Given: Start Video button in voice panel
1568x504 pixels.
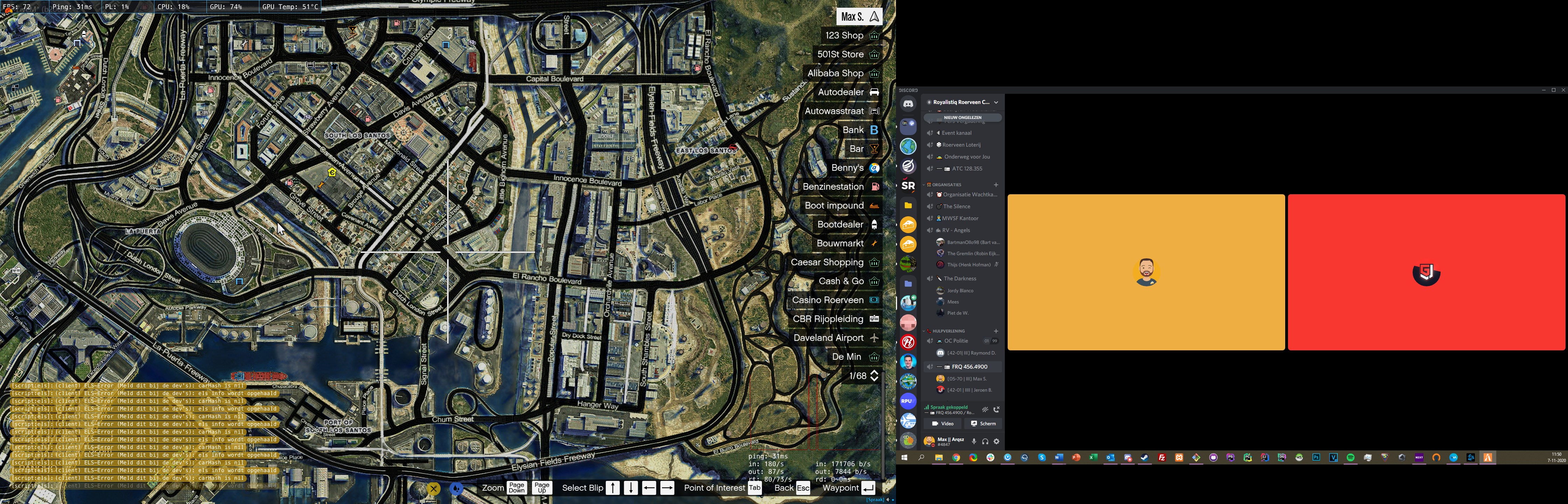Looking at the screenshot, I should coord(942,423).
